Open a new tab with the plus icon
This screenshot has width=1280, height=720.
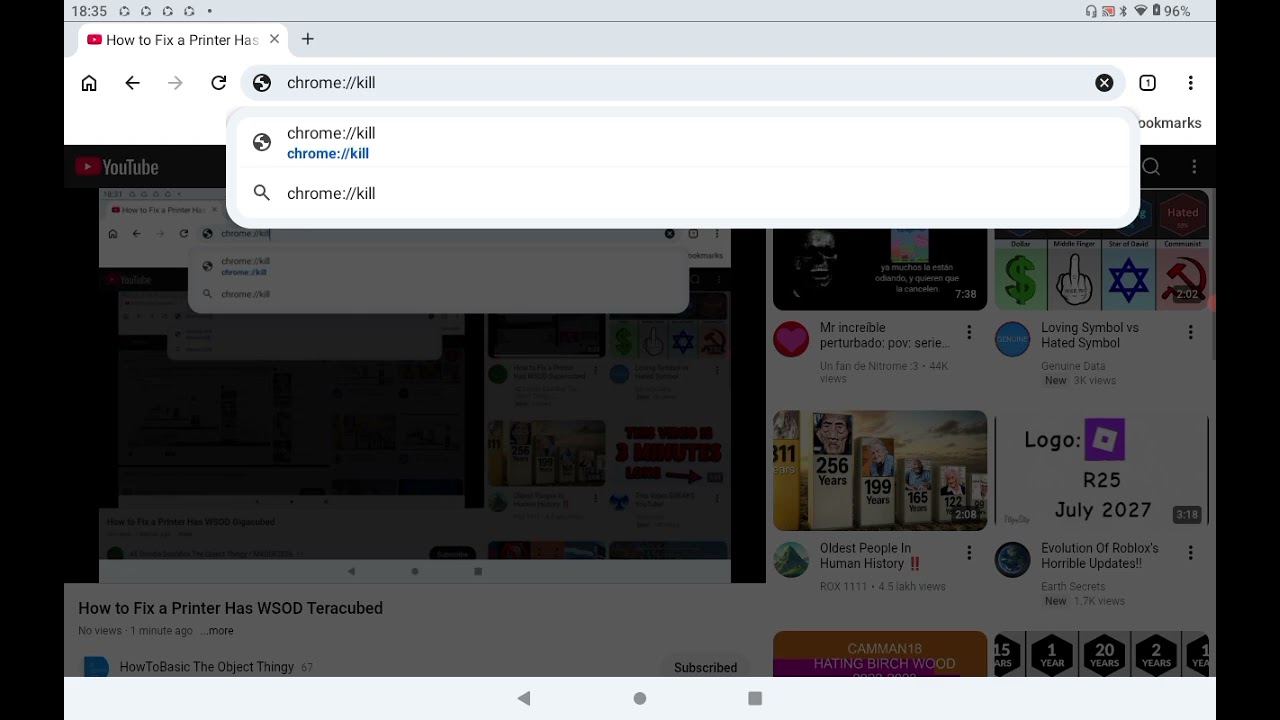pyautogui.click(x=308, y=39)
